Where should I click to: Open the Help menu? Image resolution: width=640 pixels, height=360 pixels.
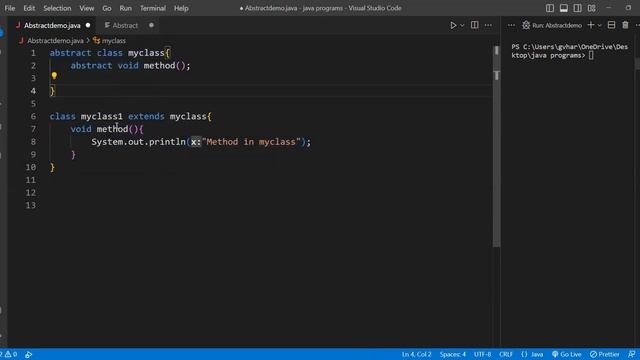coord(181,8)
